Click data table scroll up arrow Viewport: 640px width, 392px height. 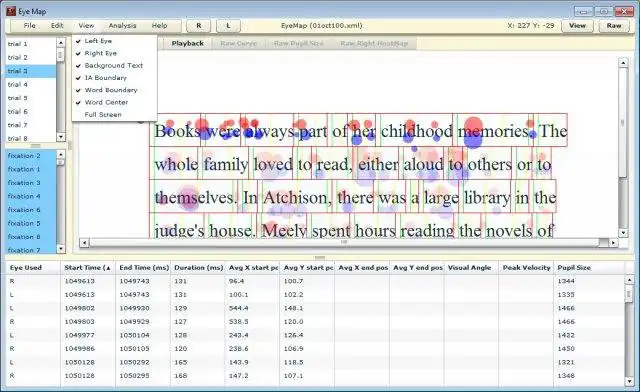click(x=629, y=280)
